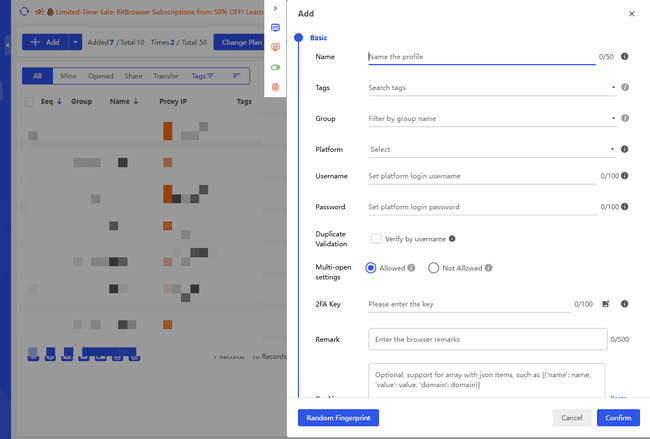Focus the platform login password input
This screenshot has width=650, height=439.
(483, 207)
